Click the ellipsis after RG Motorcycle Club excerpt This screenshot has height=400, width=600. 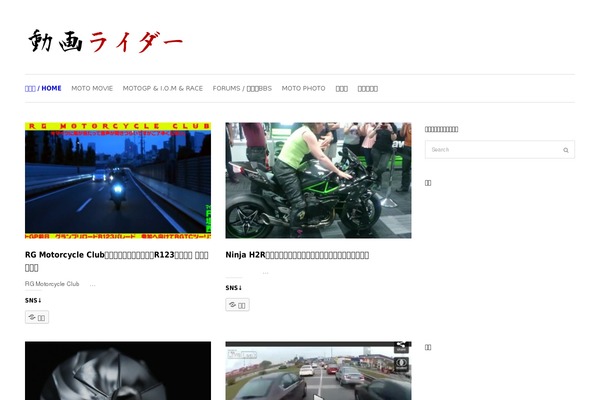click(93, 285)
